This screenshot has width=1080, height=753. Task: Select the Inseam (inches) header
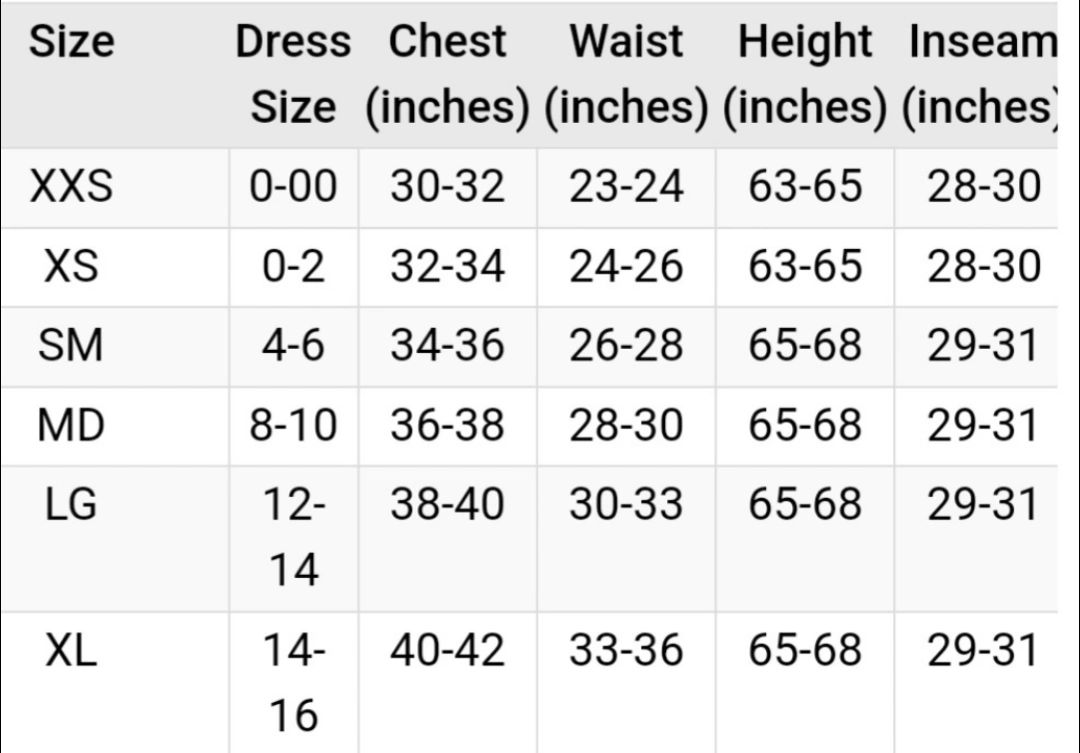[x=981, y=74]
